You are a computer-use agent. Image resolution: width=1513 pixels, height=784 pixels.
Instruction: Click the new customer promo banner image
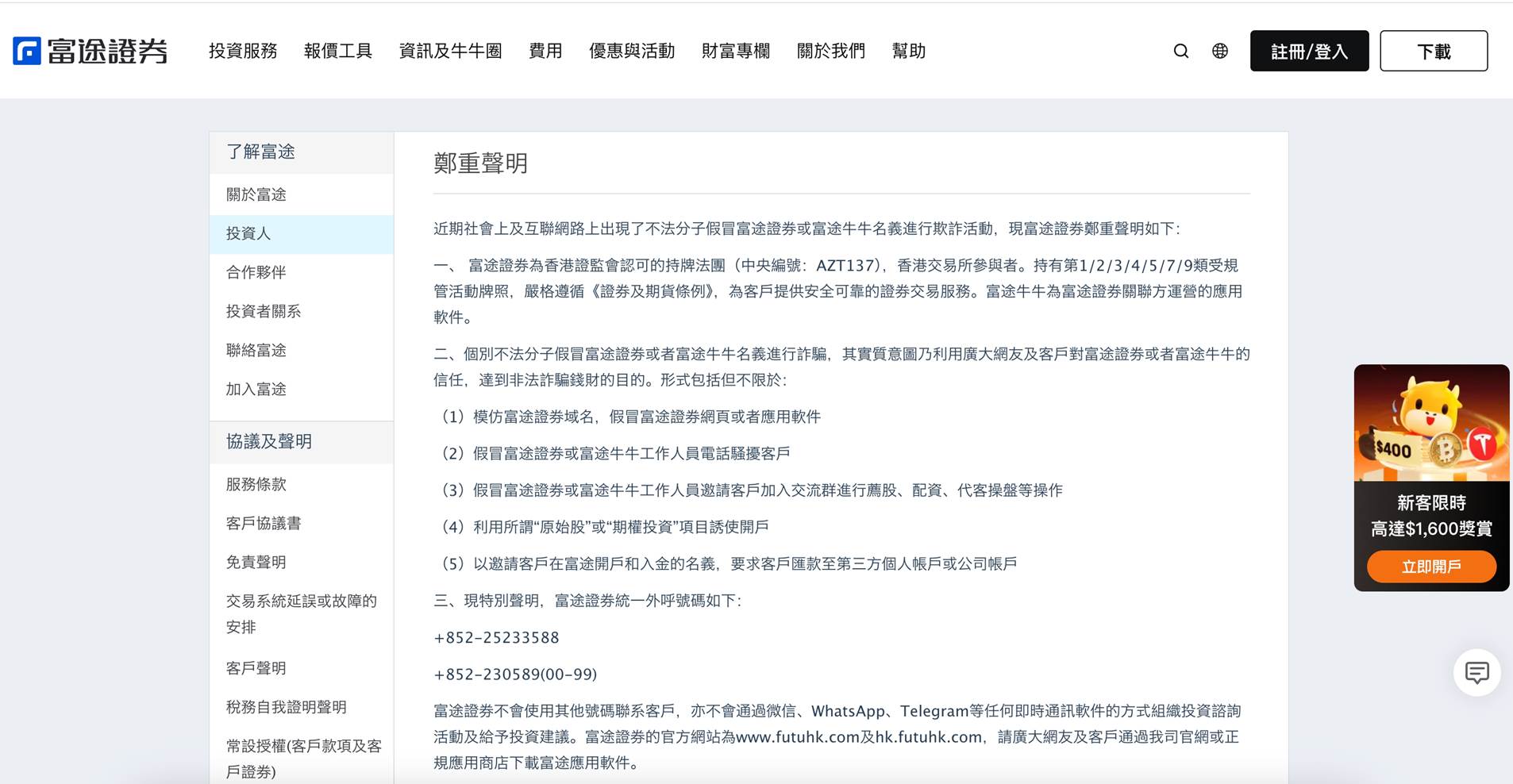pos(1431,423)
